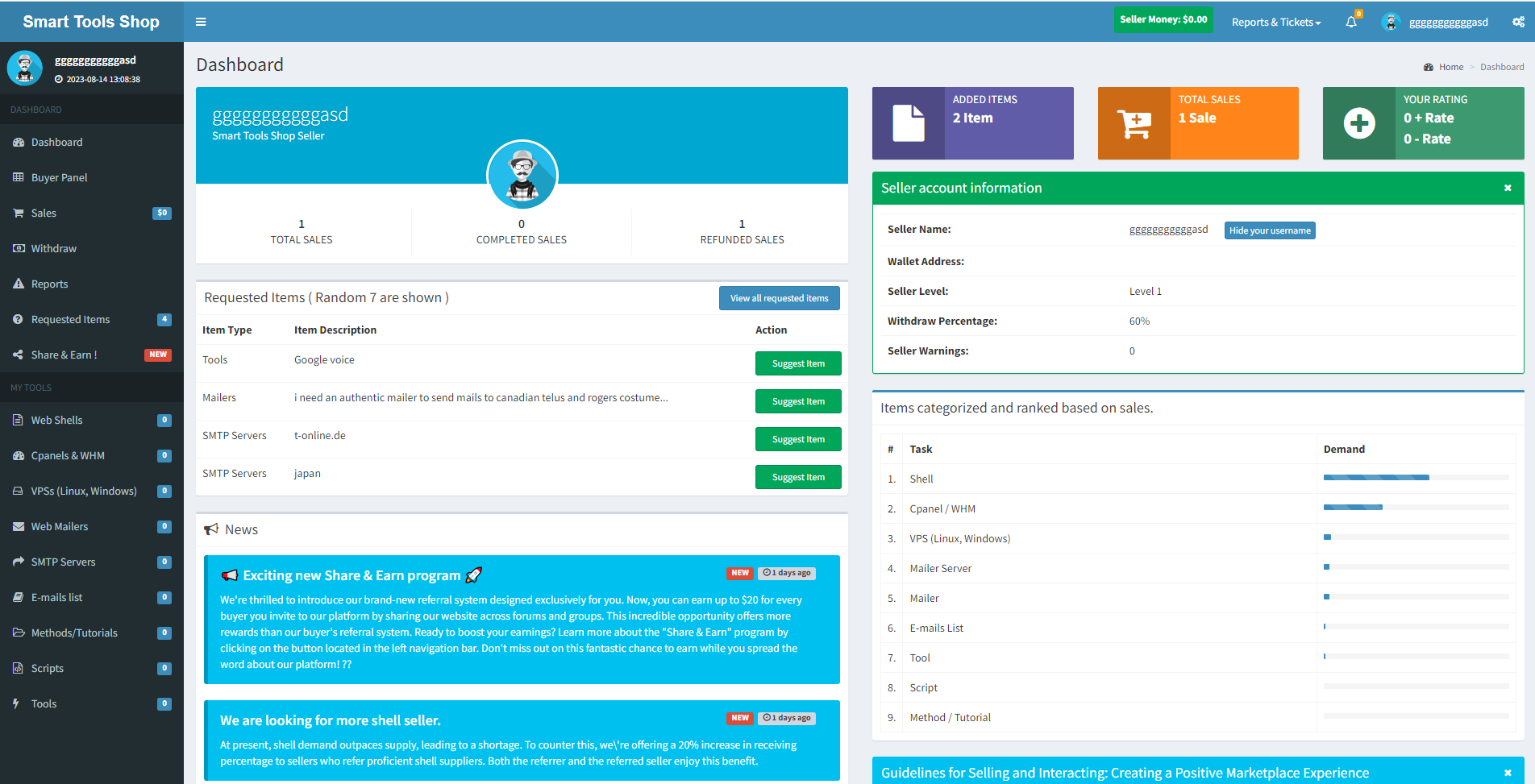Click the Your Rating plus icon
Screen dimensions: 1535x784
click(1359, 123)
